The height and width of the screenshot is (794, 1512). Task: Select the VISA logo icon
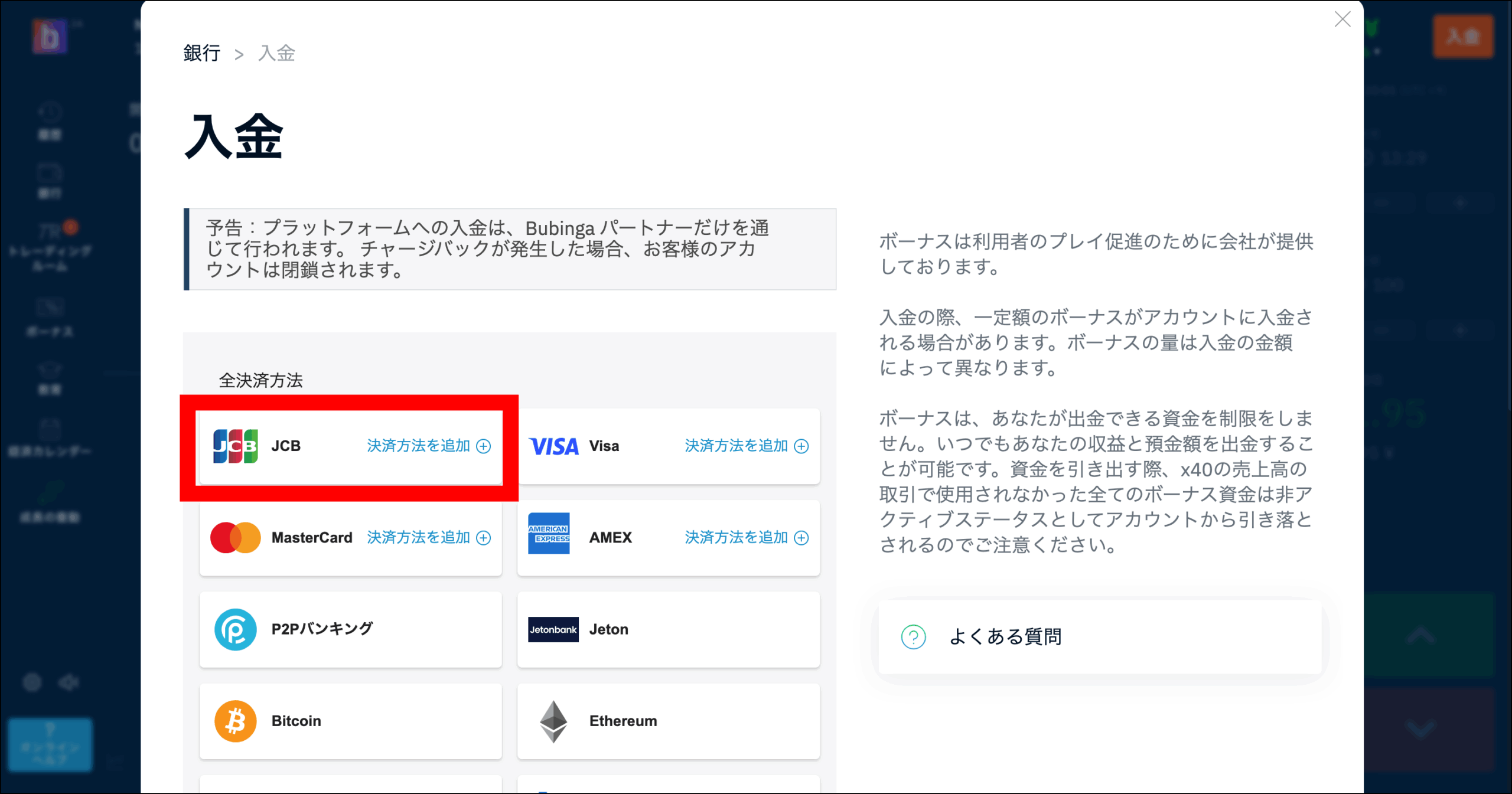click(553, 446)
